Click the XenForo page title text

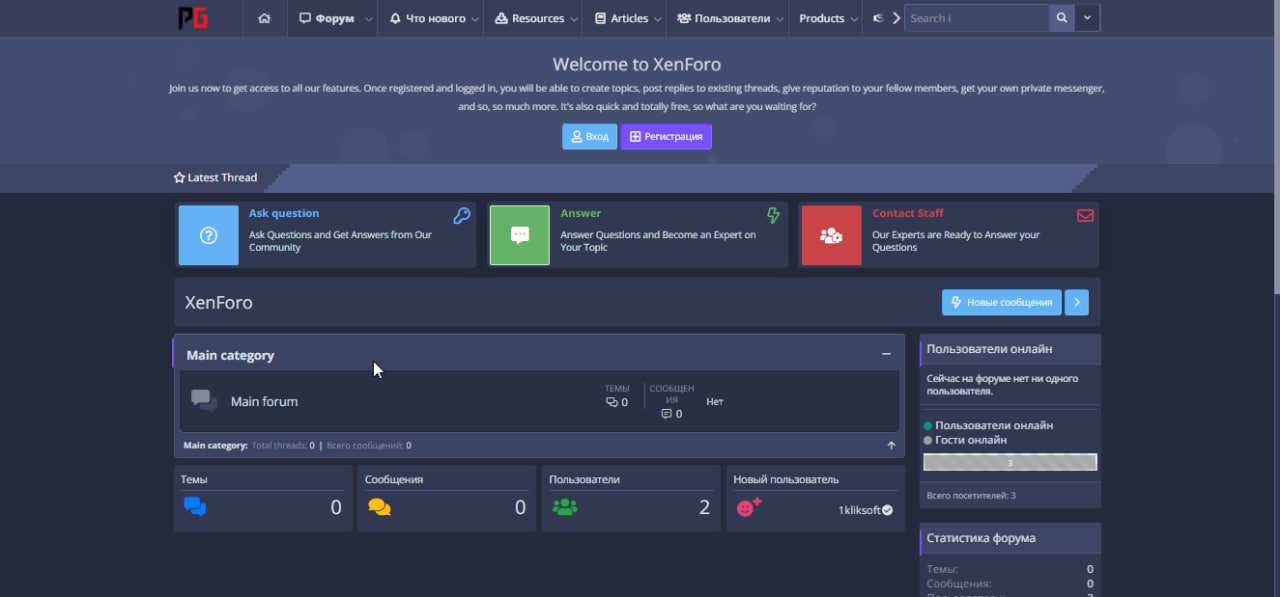click(x=219, y=302)
